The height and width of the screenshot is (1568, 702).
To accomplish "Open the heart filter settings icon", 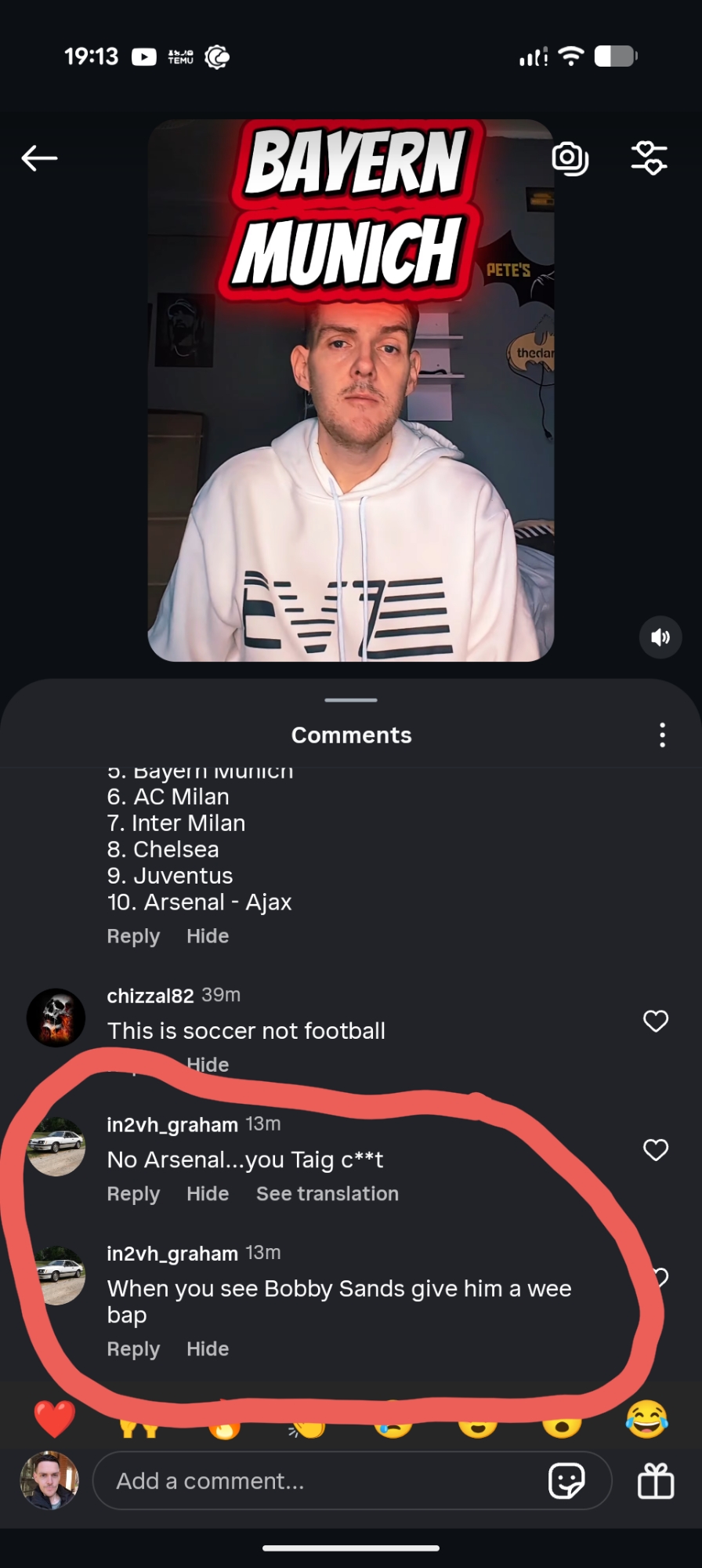I will click(x=650, y=158).
